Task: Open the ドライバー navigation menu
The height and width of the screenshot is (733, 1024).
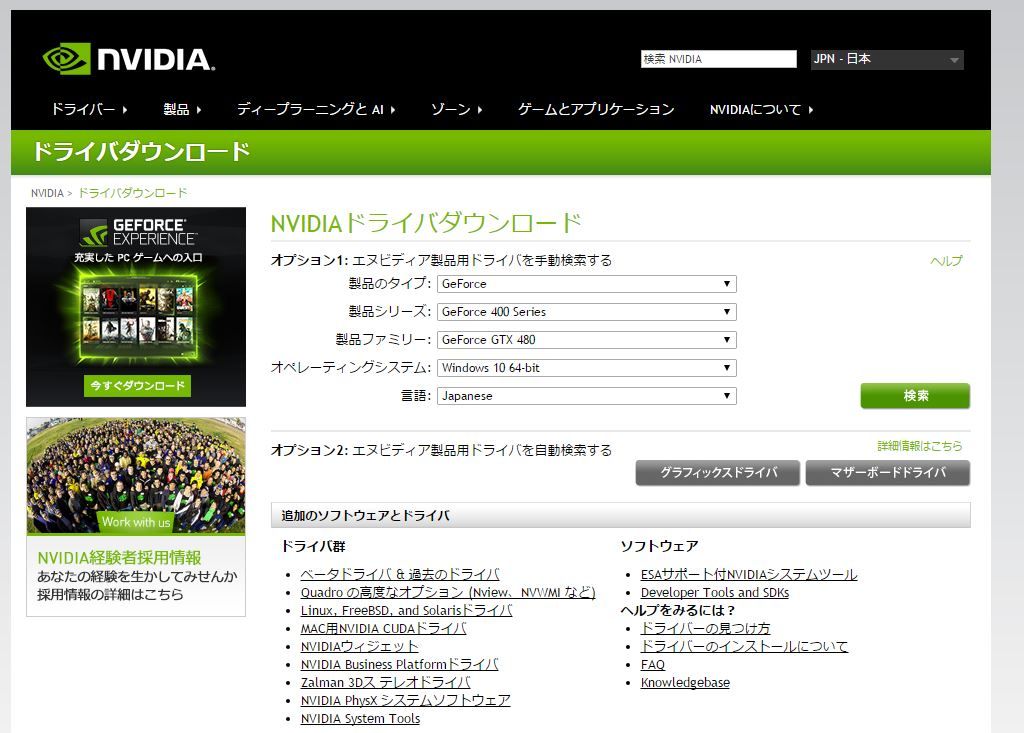Action: tap(89, 109)
